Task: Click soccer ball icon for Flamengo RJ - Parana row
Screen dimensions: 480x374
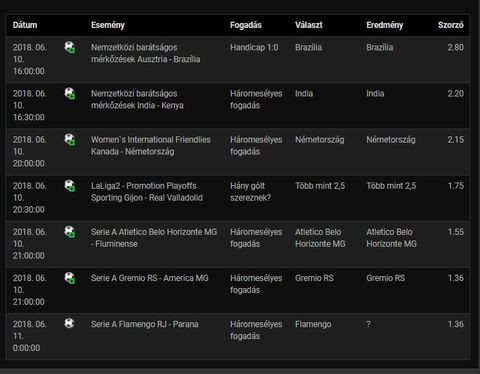Action: tap(69, 323)
